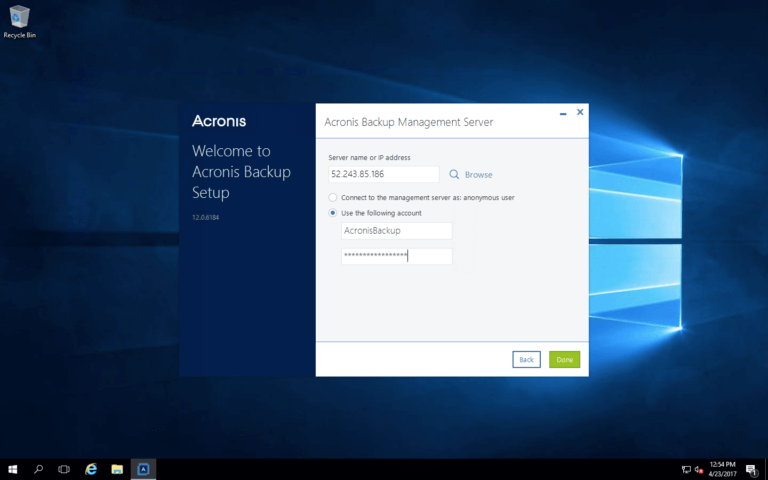Open the Action Center notifications icon
Viewport: 768px width, 480px height.
click(751, 470)
